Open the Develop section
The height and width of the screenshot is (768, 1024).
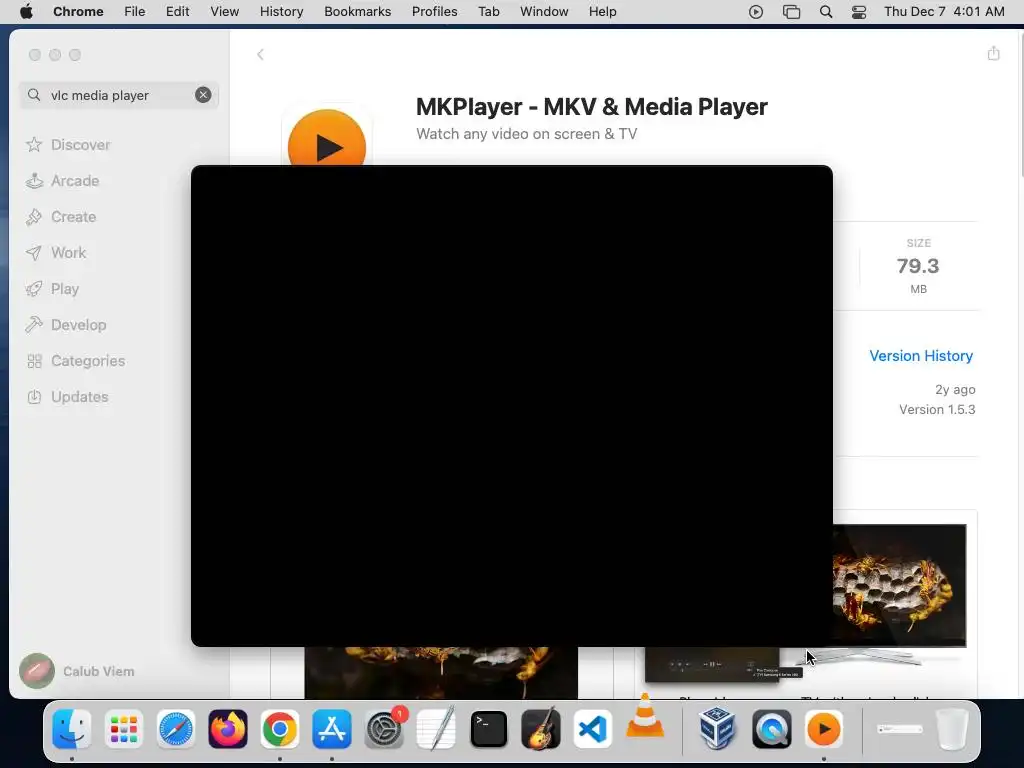click(66, 325)
